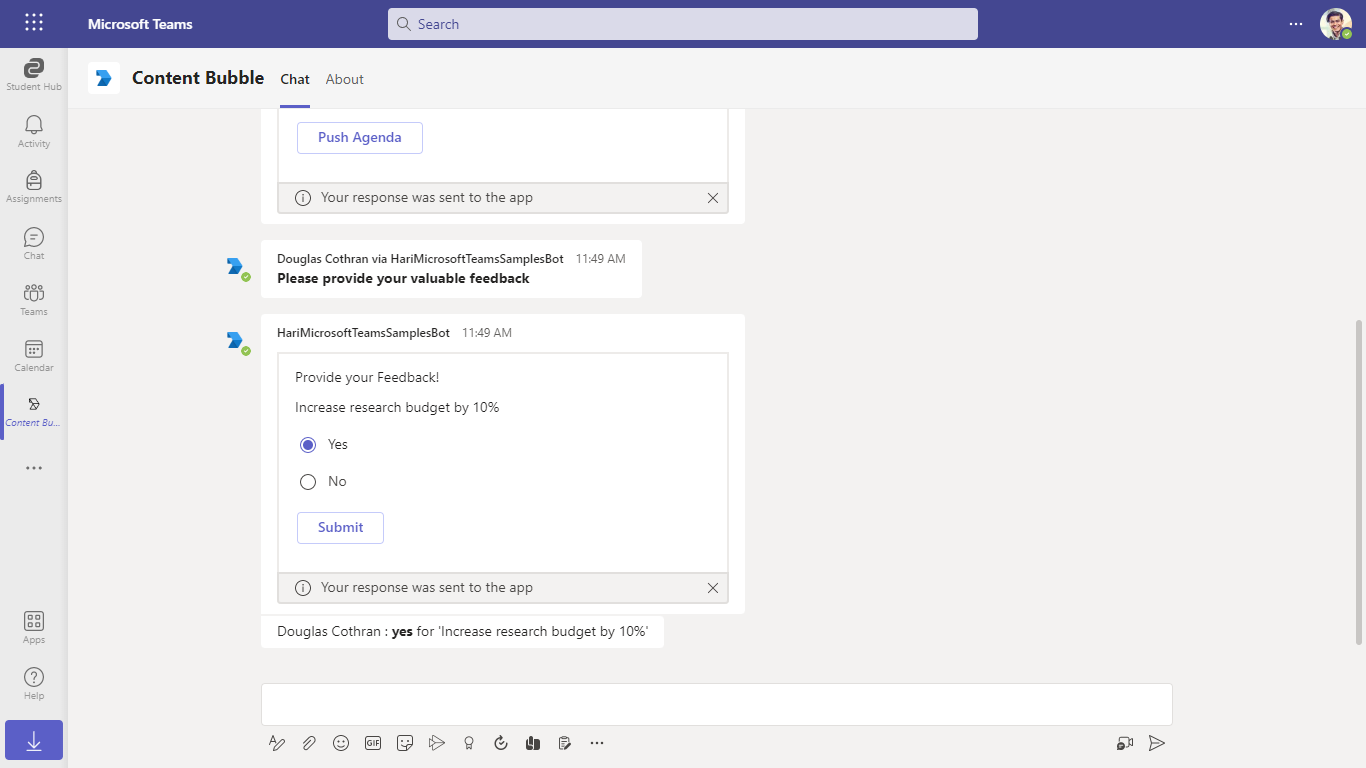Select the Yes radio option

click(x=308, y=445)
